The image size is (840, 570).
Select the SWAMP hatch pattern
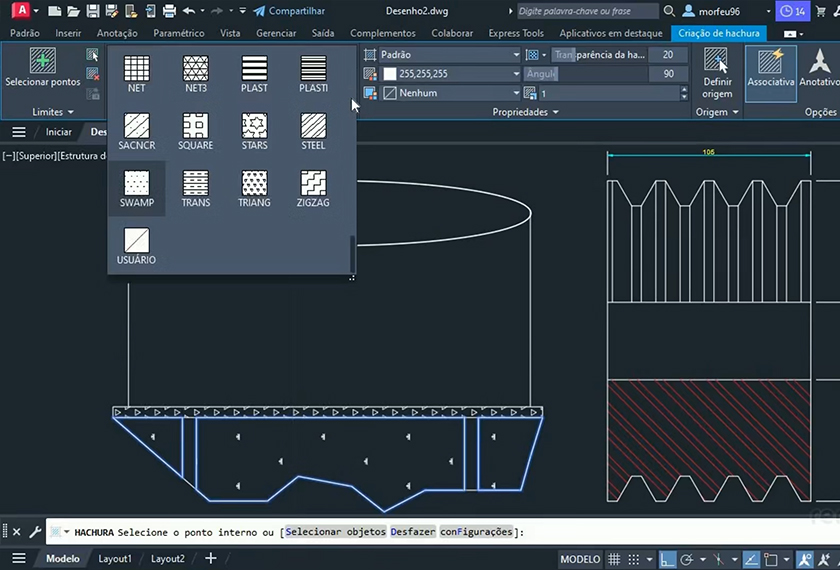137,183
